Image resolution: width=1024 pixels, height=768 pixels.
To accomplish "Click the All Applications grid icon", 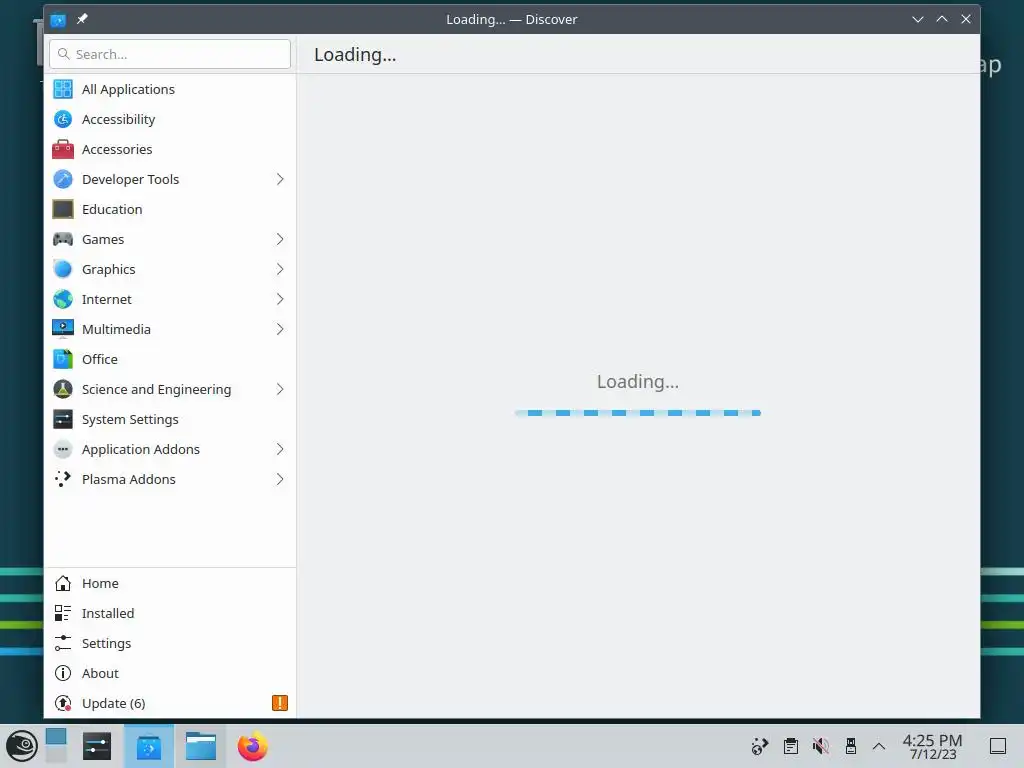I will 63,89.
